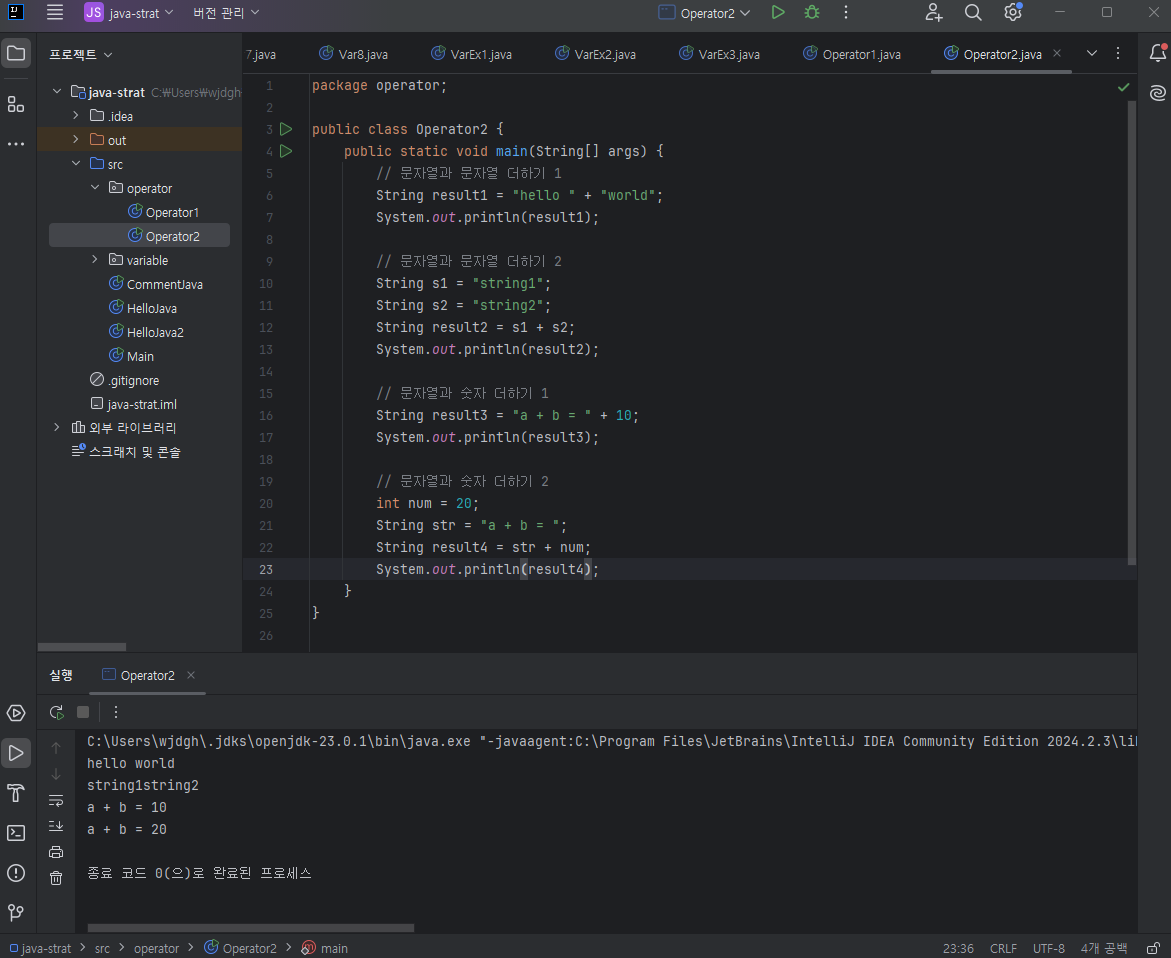Open the main hamburger menu
This screenshot has width=1171, height=958.
pos(55,12)
